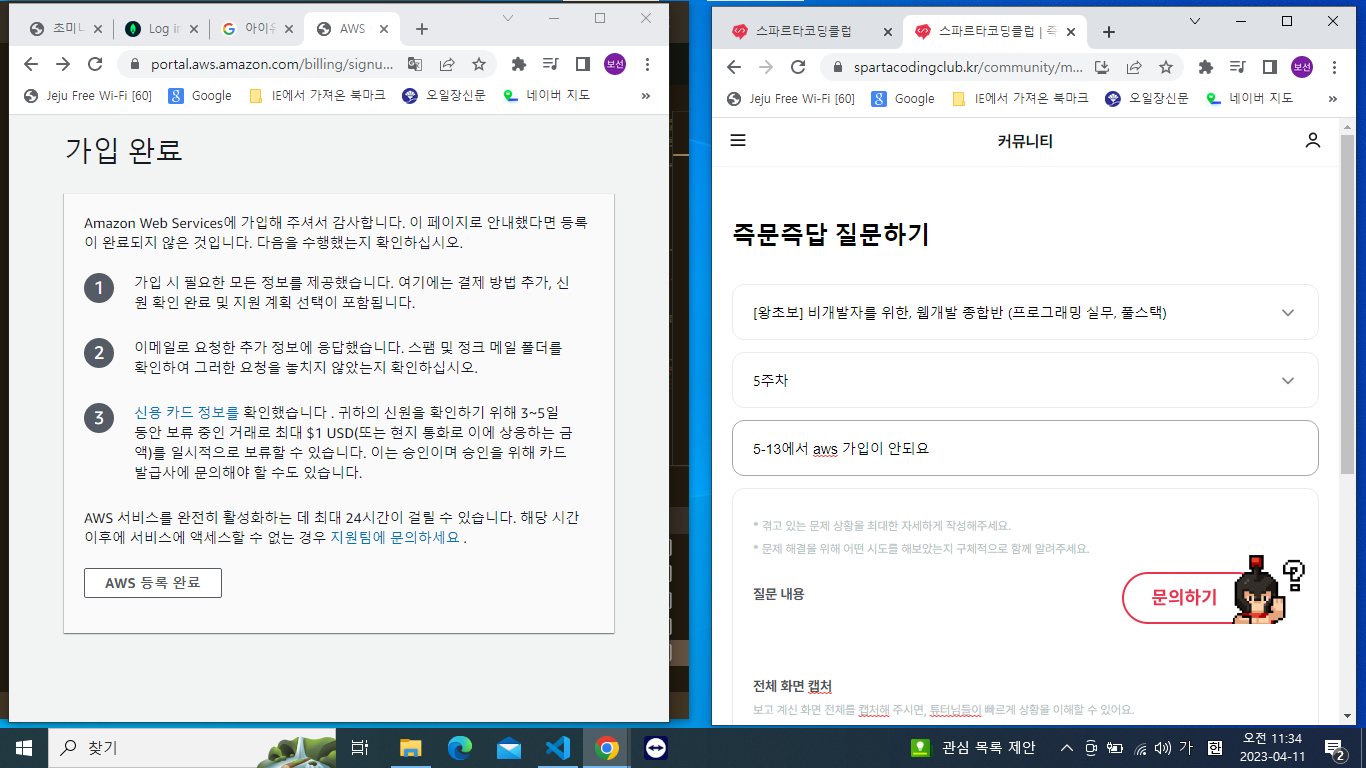Image resolution: width=1366 pixels, height=768 pixels.
Task: Show more bookmarks in Sparta window
Action: tap(1332, 98)
